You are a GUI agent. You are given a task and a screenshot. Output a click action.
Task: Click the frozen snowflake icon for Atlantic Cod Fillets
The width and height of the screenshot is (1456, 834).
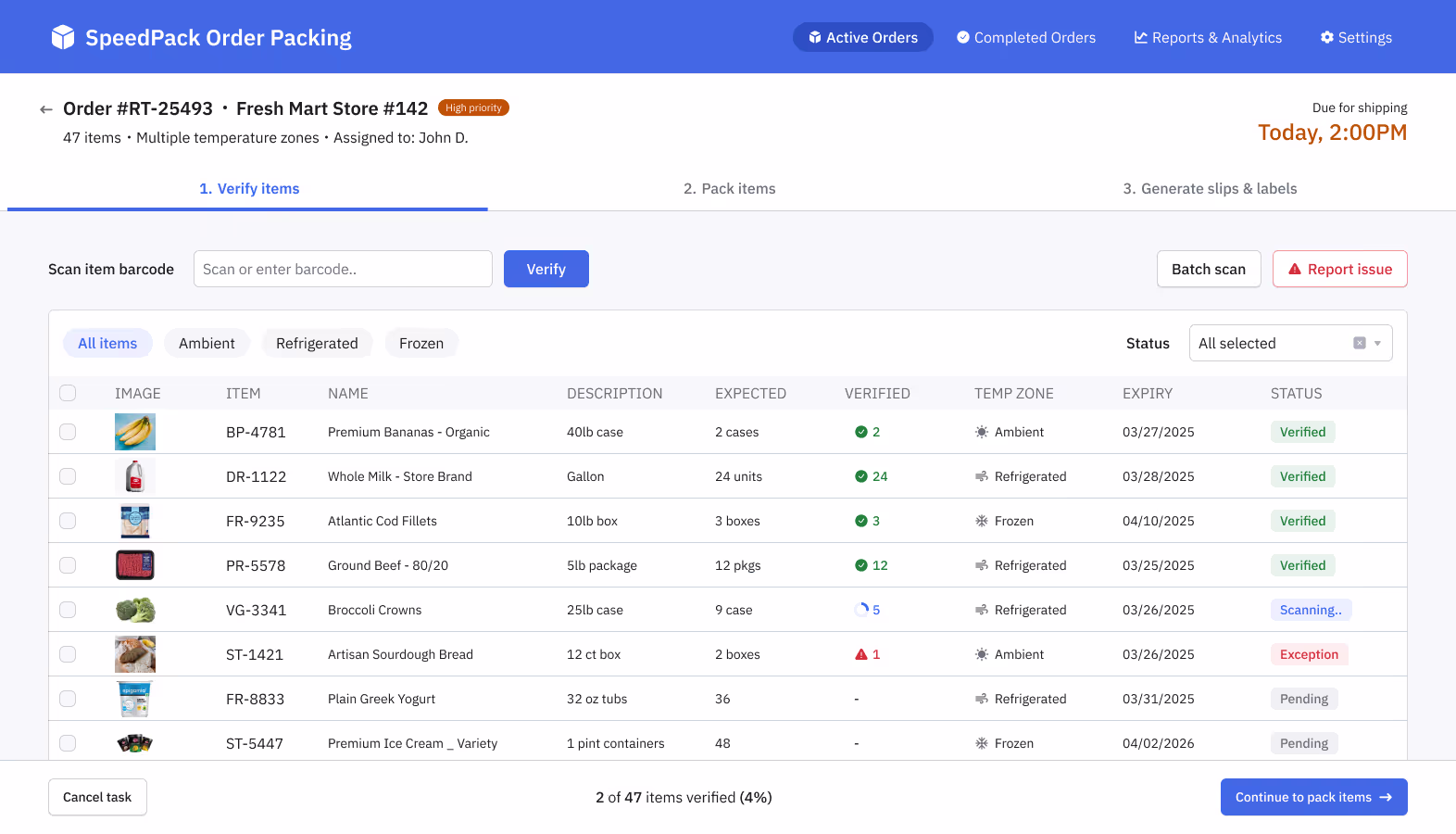[982, 521]
